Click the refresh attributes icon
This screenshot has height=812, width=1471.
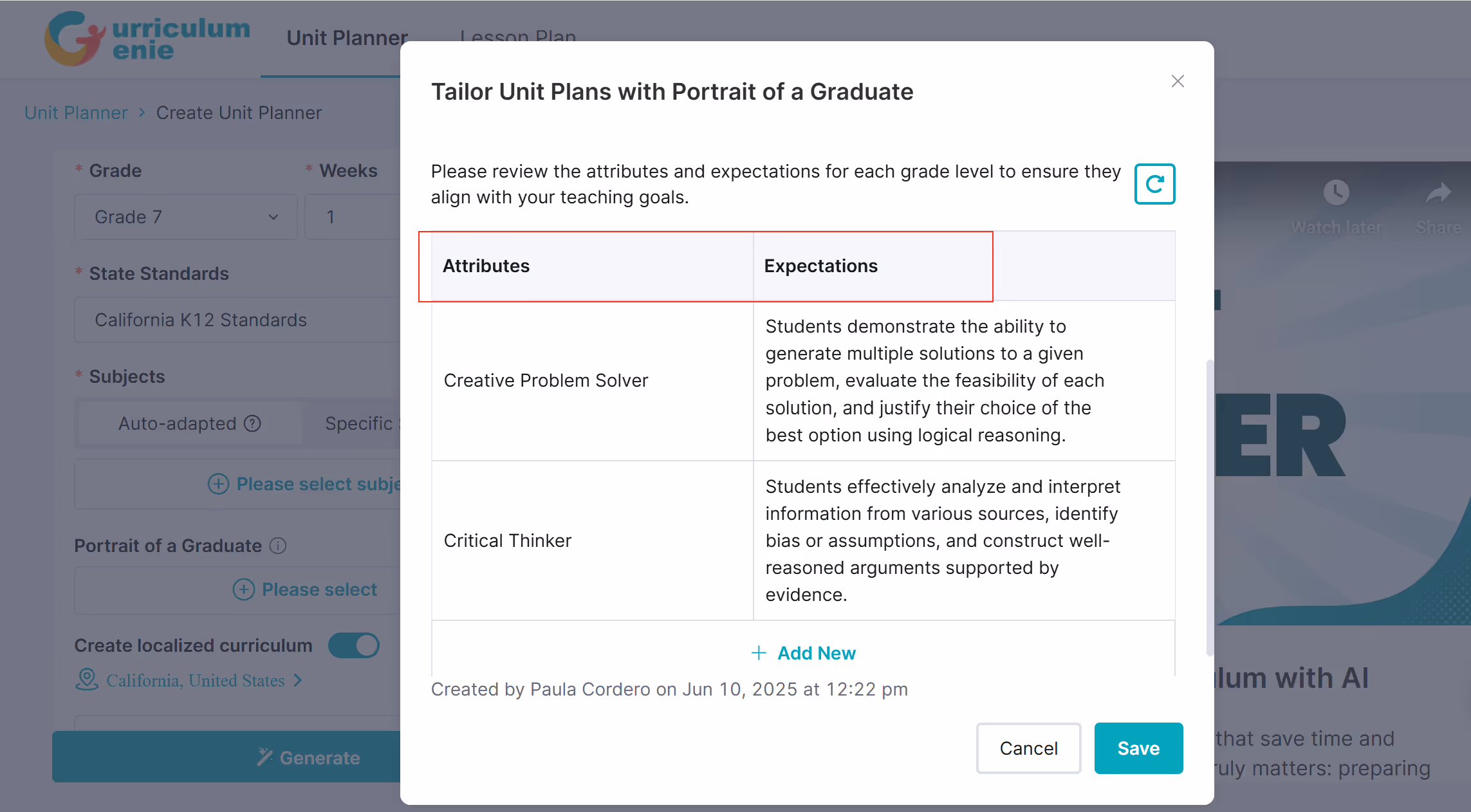point(1154,184)
